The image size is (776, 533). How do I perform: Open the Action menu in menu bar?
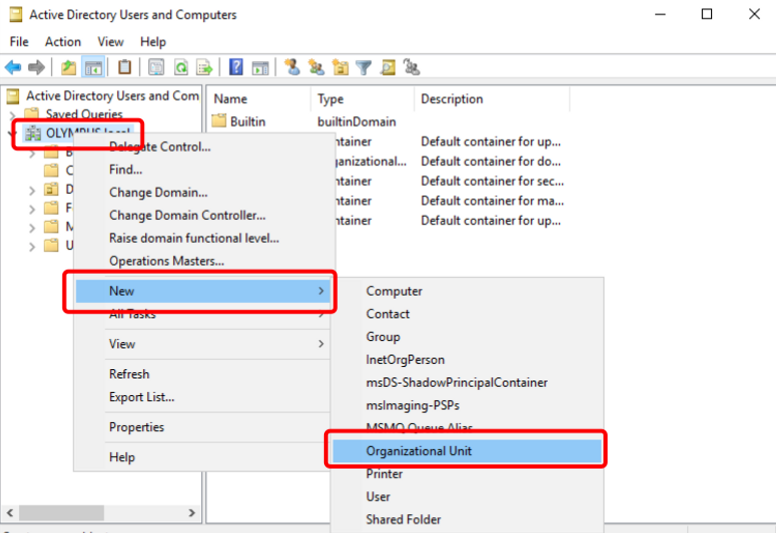(62, 41)
